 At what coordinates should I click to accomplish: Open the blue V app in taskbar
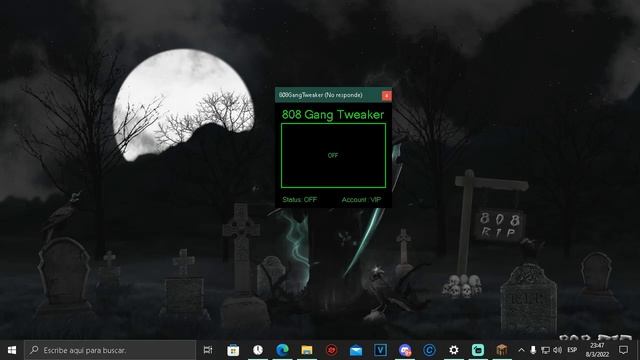(x=380, y=350)
